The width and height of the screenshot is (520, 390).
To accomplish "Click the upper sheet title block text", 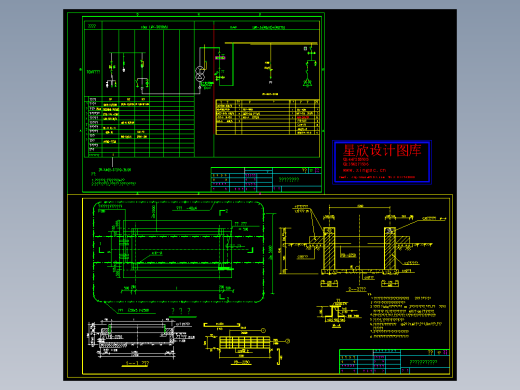I will tap(289, 180).
